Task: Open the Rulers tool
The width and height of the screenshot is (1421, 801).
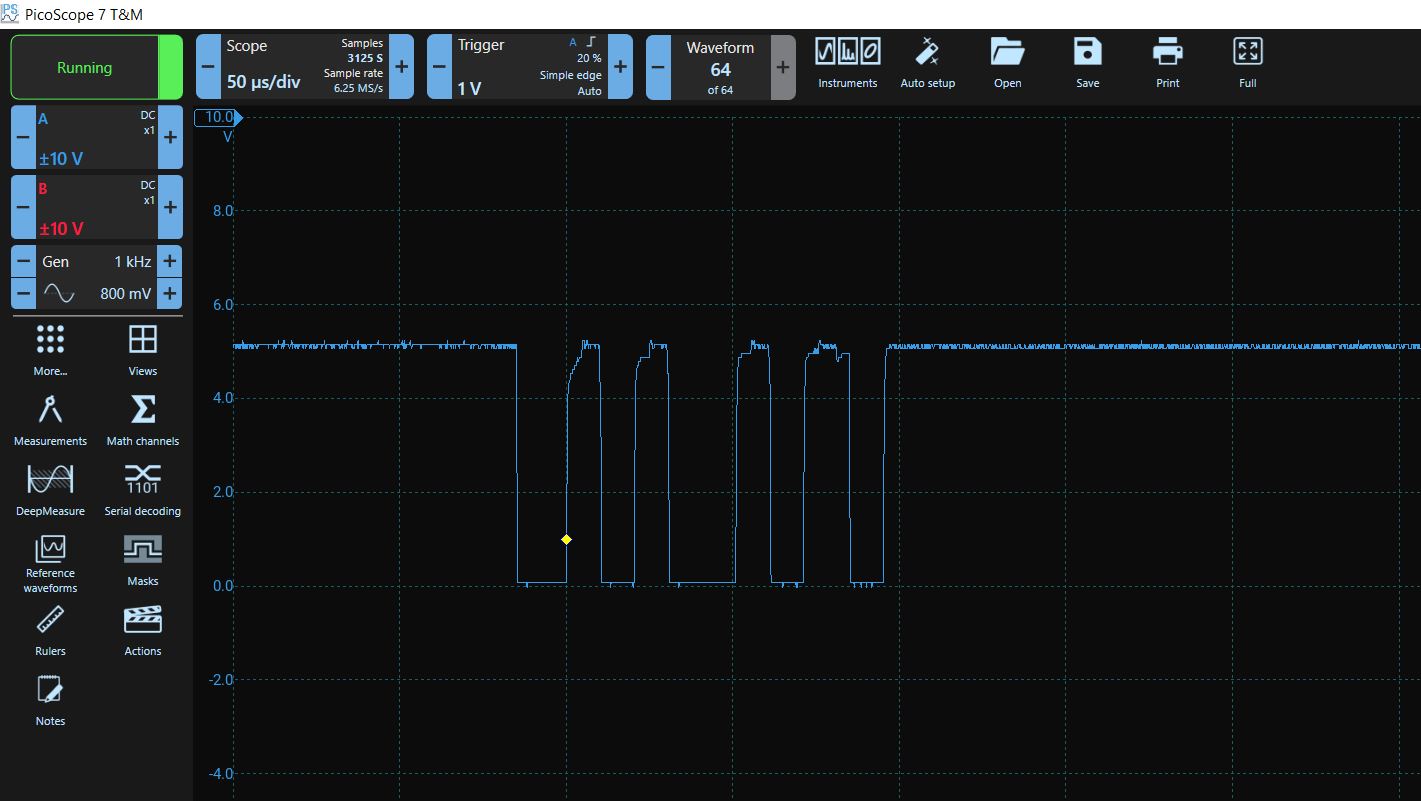Action: pos(50,630)
